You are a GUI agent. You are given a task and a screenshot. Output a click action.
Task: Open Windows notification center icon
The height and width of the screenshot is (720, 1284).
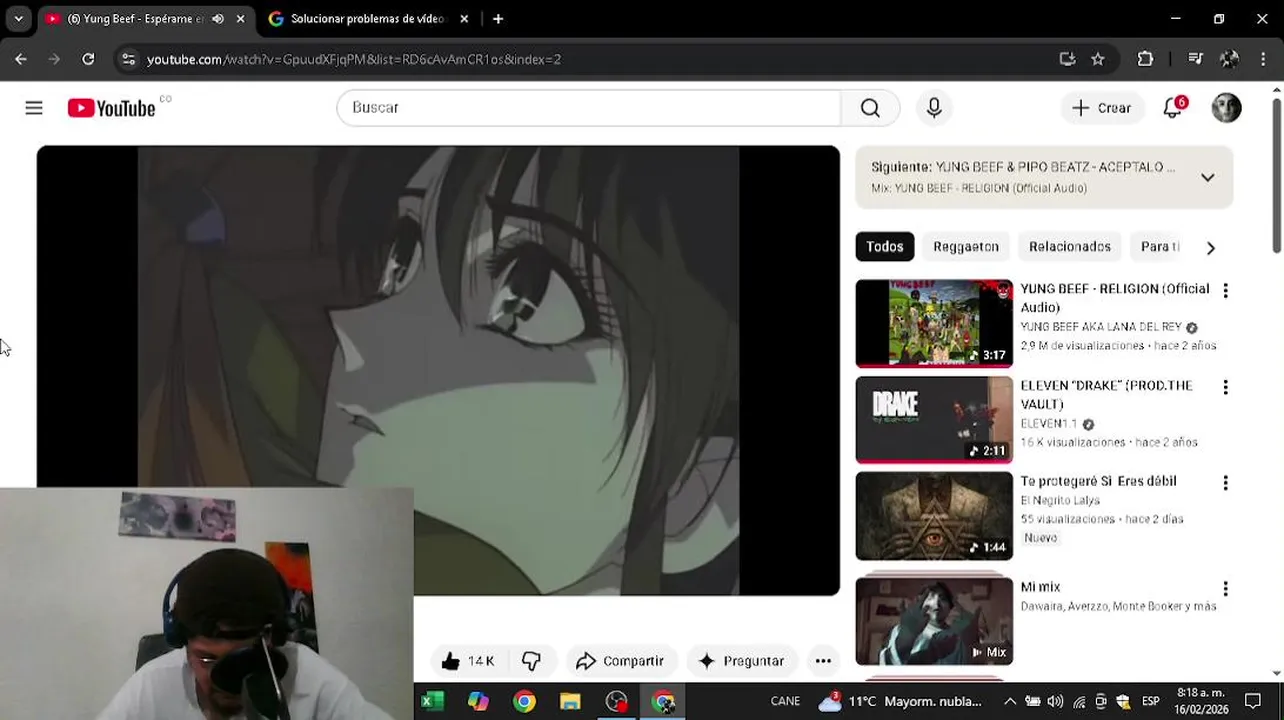(1253, 702)
